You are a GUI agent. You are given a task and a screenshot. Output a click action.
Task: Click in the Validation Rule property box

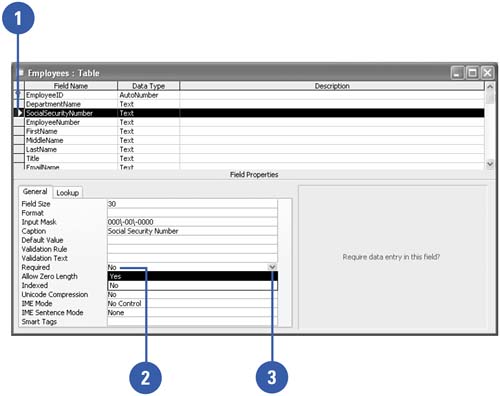click(x=192, y=249)
